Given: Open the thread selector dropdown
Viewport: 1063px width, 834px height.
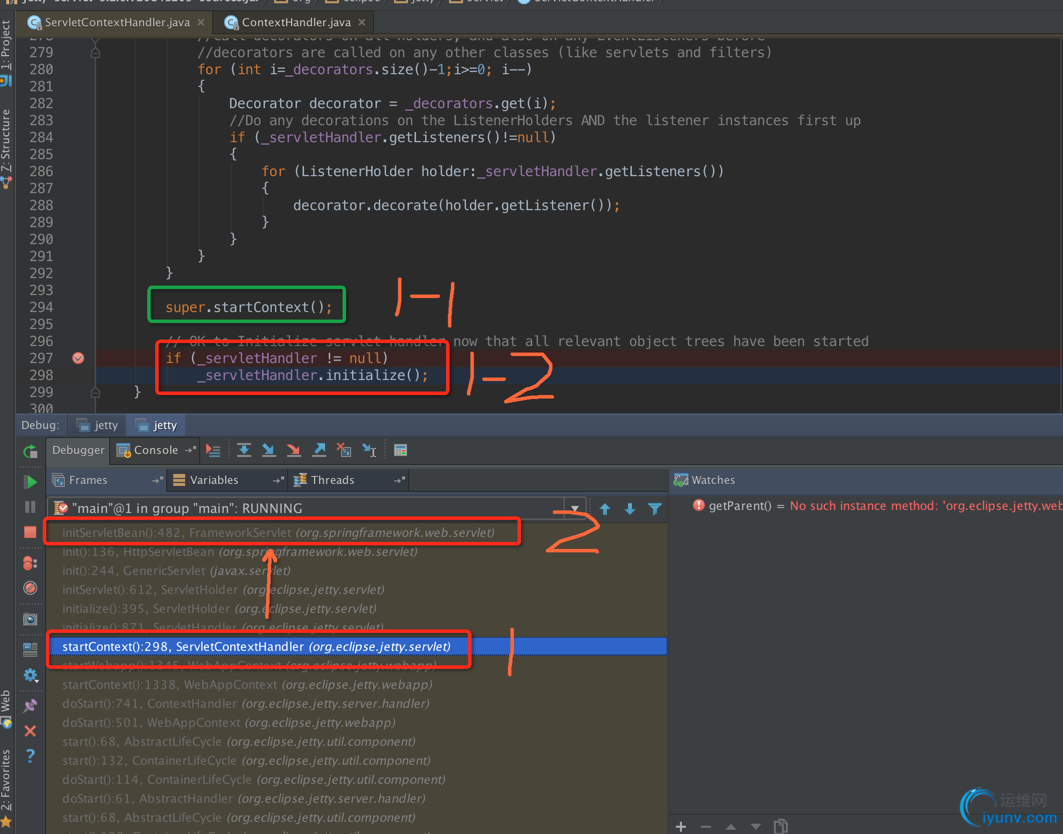Looking at the screenshot, I should pyautogui.click(x=575, y=508).
